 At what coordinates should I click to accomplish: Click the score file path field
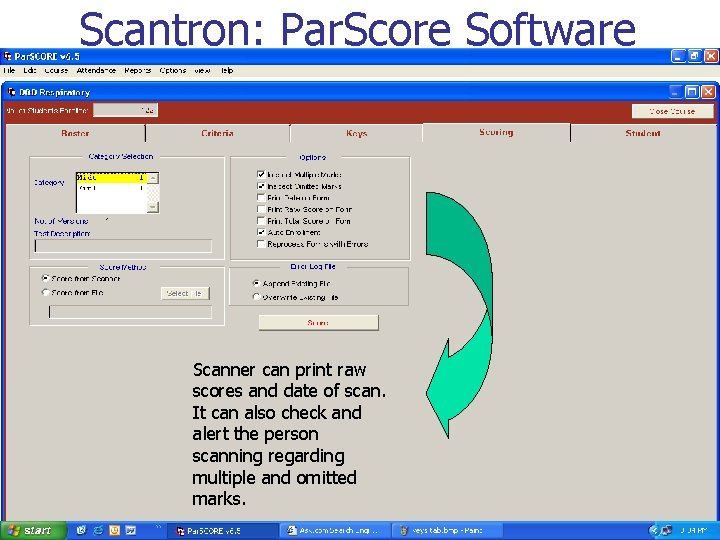[130, 312]
